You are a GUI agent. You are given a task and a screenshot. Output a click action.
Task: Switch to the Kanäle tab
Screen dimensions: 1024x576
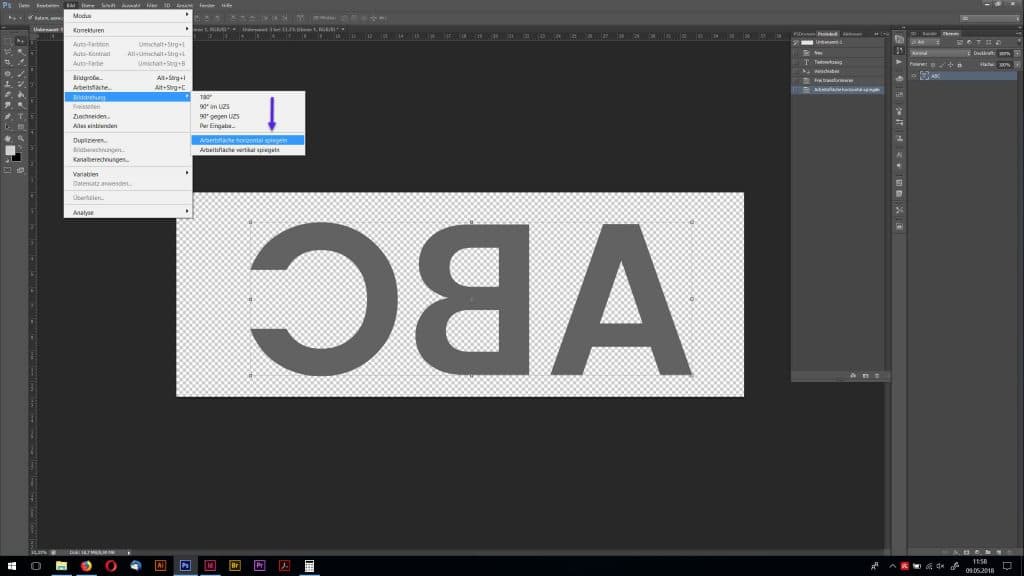(930, 34)
